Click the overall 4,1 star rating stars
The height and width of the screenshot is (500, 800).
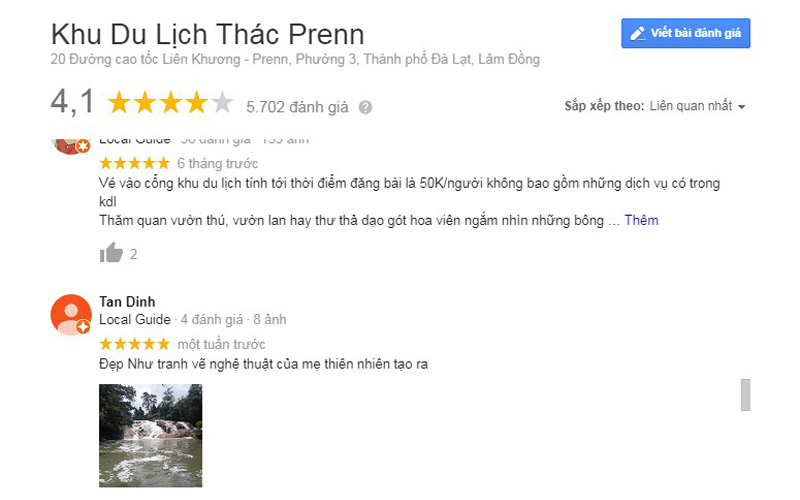click(x=170, y=103)
